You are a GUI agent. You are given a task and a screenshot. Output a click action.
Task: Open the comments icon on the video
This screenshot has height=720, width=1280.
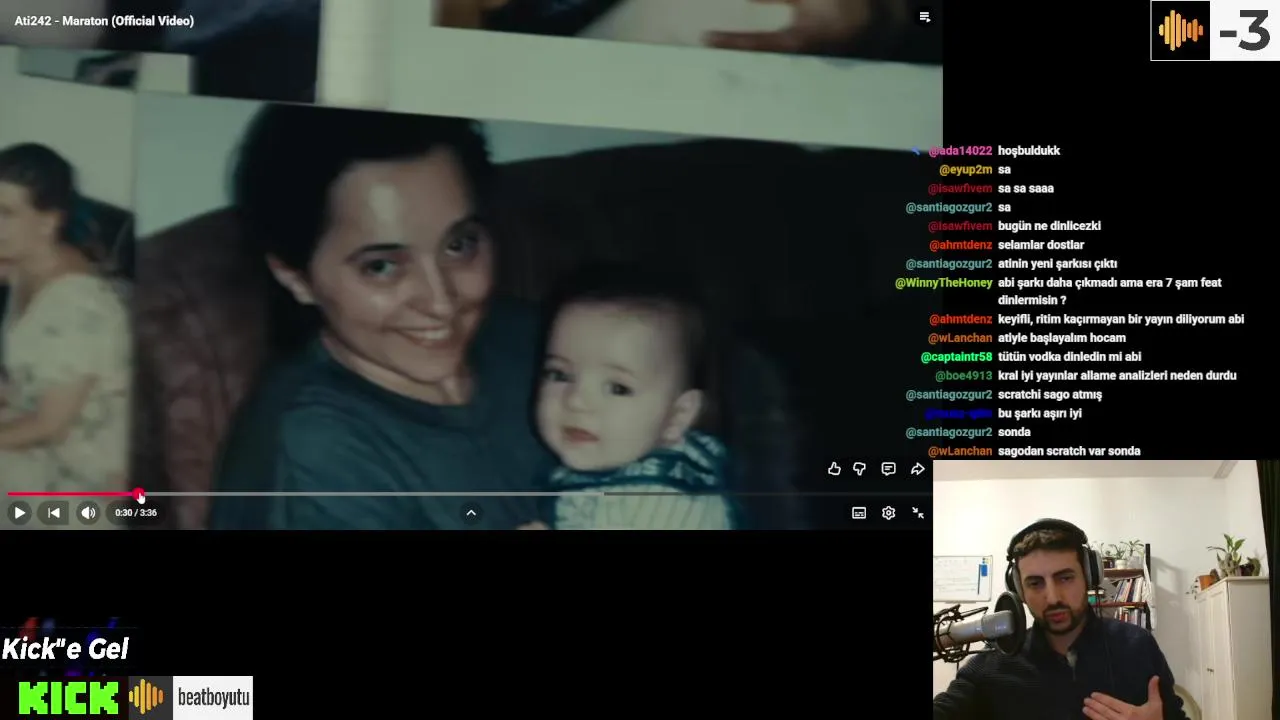(888, 469)
